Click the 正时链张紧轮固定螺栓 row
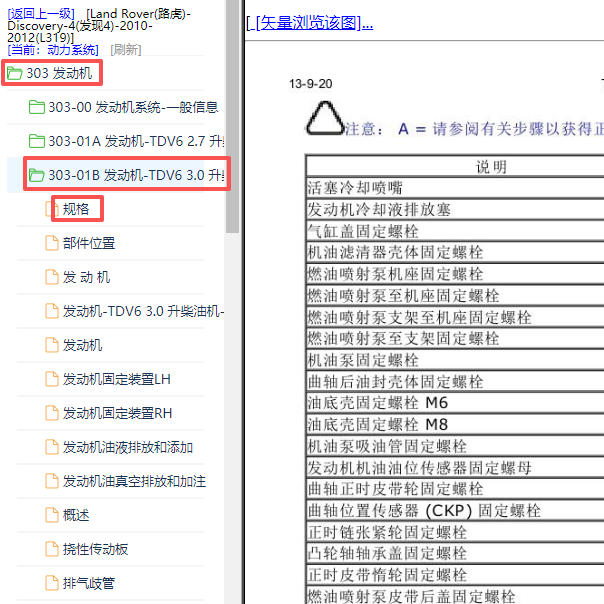This screenshot has width=604, height=604. [x=455, y=532]
